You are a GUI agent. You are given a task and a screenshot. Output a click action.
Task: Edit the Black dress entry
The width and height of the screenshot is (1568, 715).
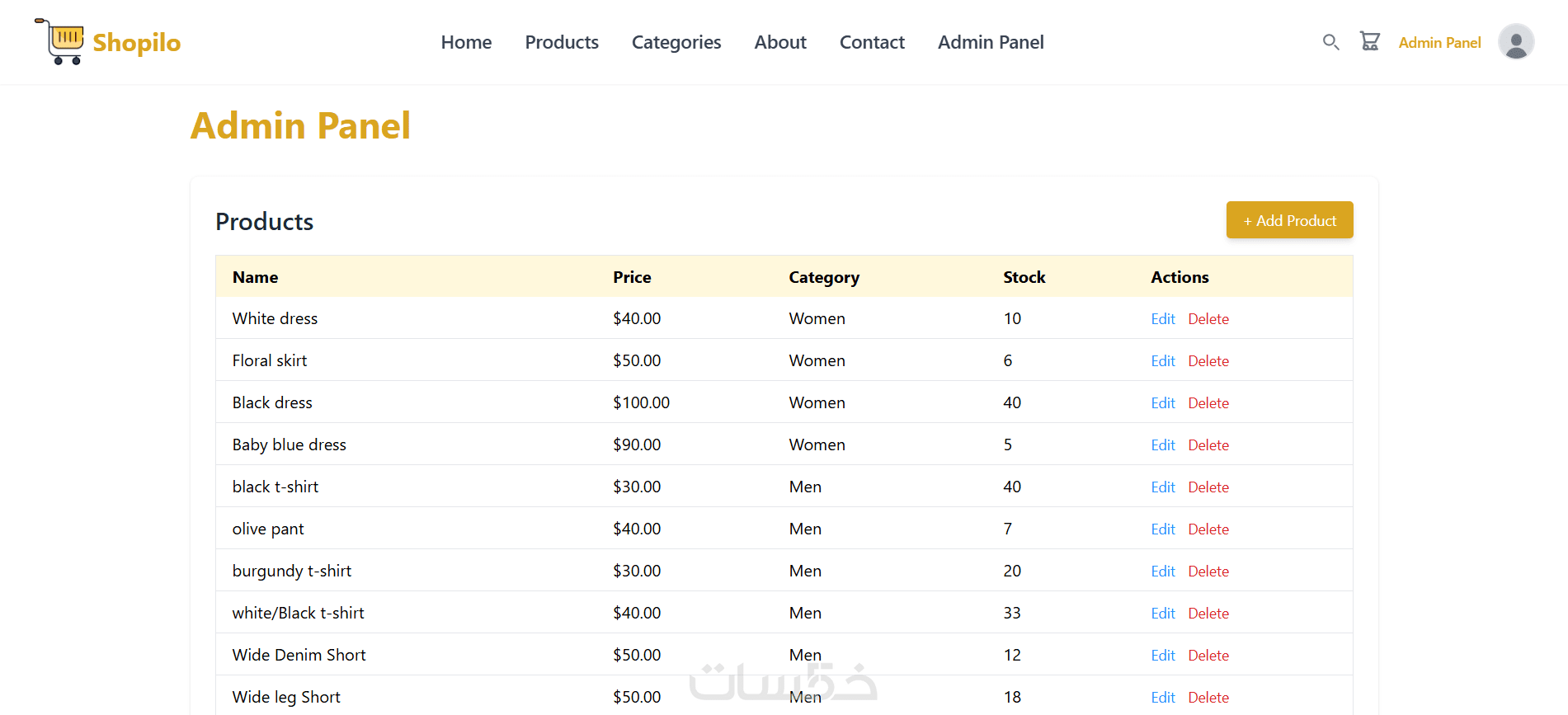point(1163,403)
